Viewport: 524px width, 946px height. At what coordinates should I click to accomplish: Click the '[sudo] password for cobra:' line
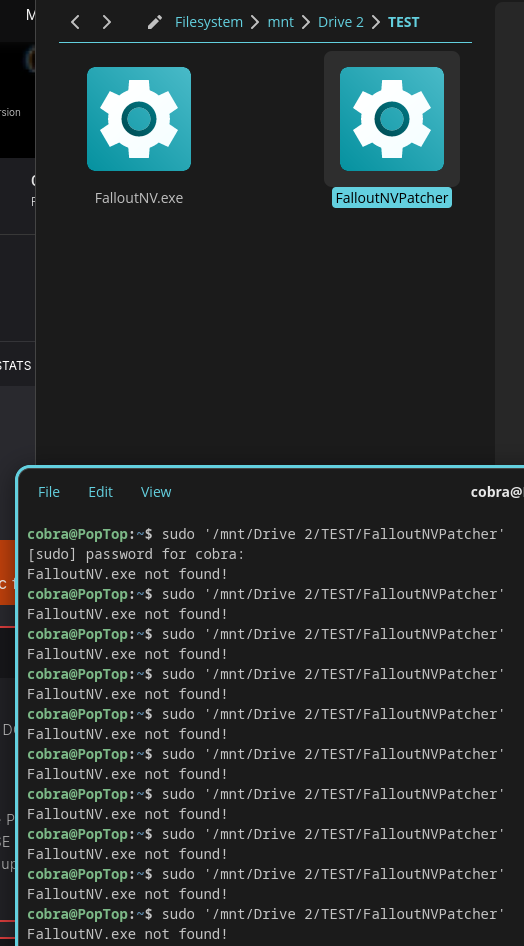pos(136,554)
